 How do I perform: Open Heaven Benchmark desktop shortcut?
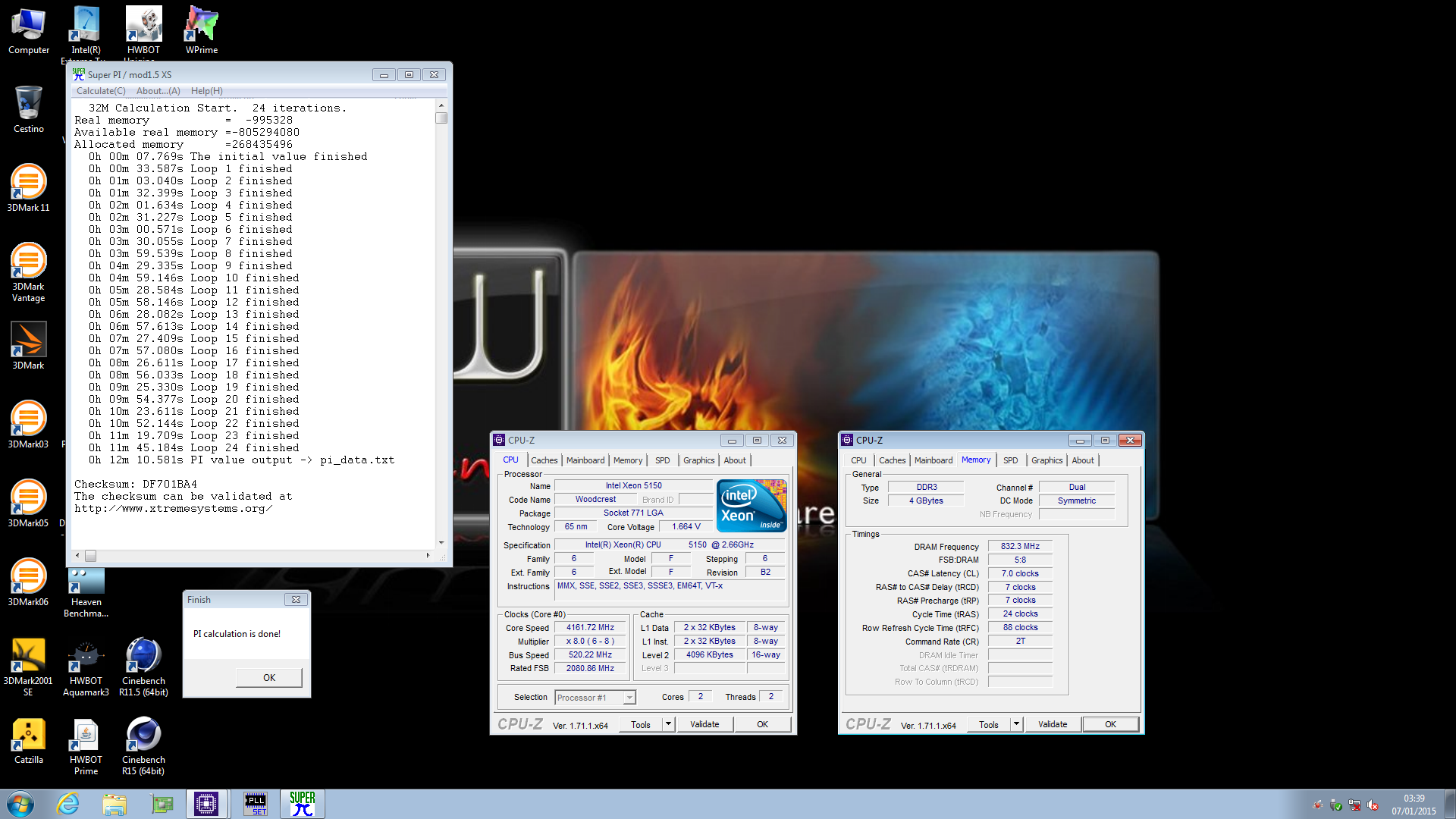click(86, 593)
